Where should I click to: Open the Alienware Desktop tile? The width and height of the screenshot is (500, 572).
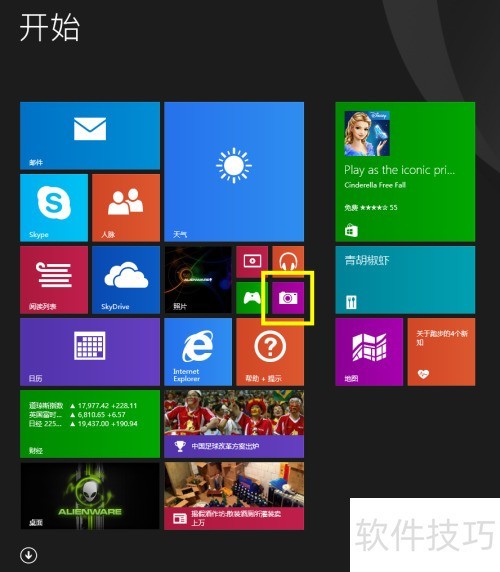90,496
